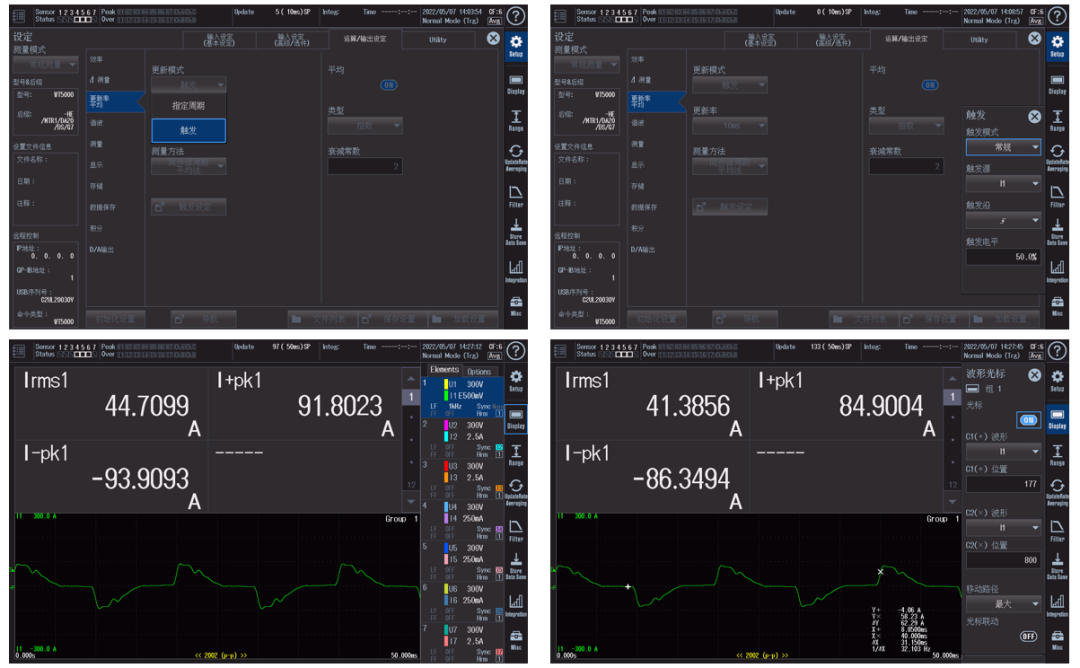
Task: Open Display icon in the 14:03:54 screen
Action: click(x=515, y=84)
